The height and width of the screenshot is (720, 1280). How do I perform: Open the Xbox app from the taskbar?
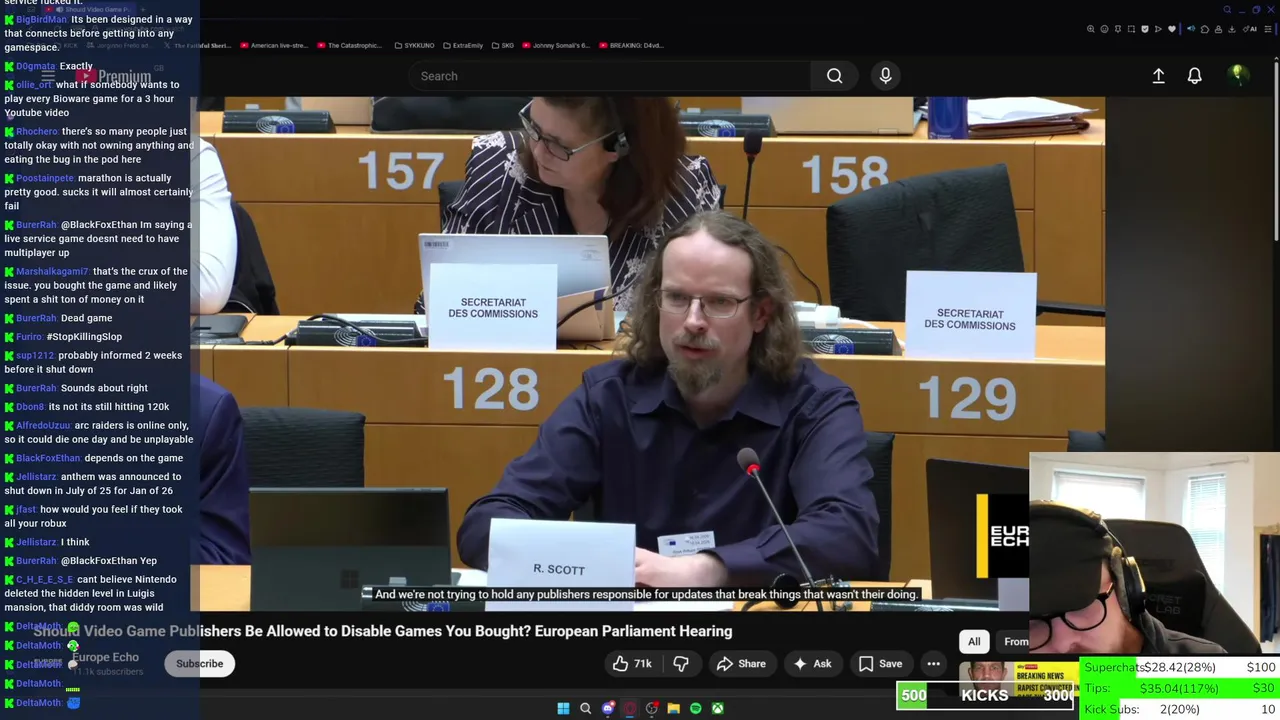point(717,708)
